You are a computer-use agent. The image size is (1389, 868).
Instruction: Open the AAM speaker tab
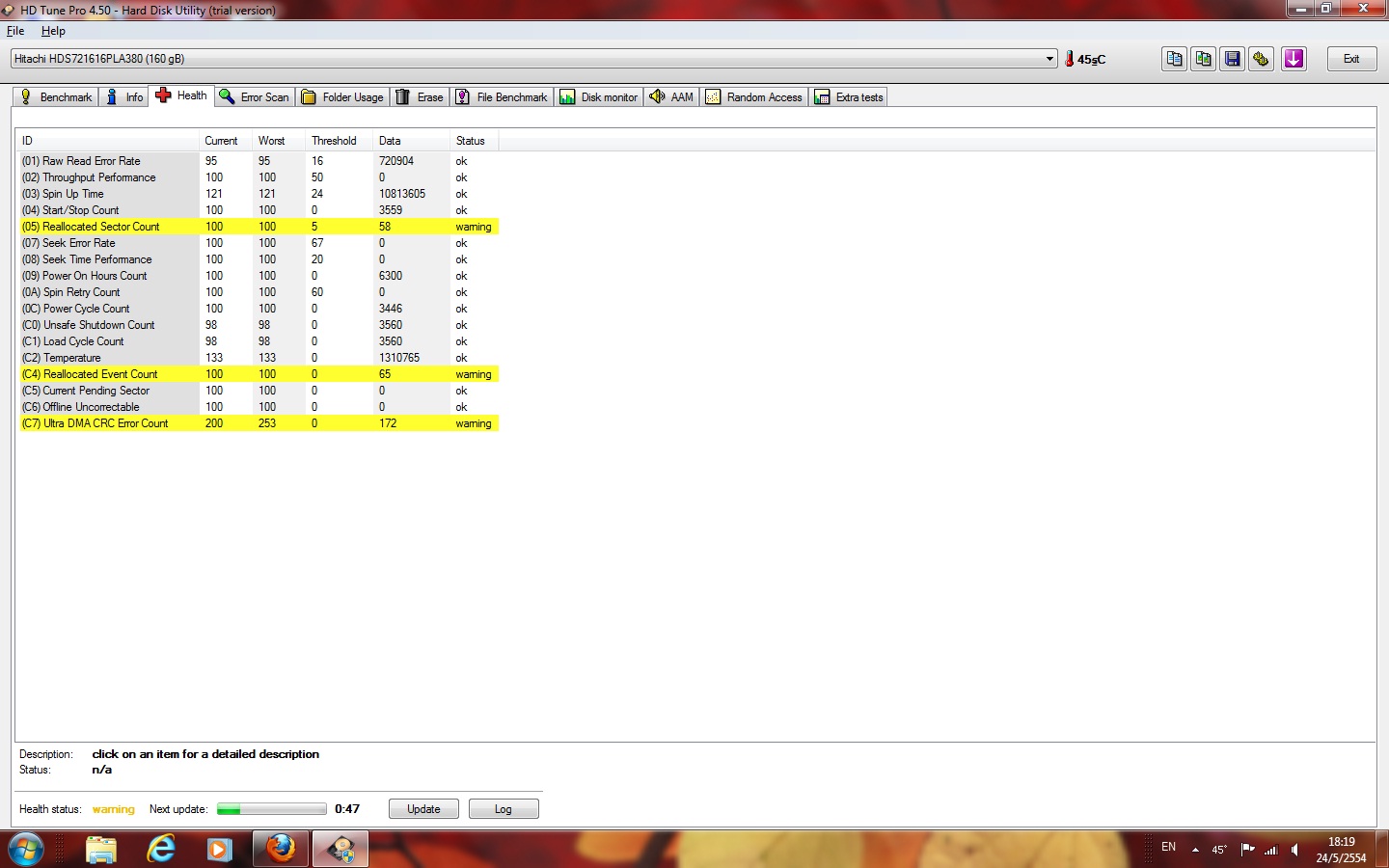pos(671,97)
